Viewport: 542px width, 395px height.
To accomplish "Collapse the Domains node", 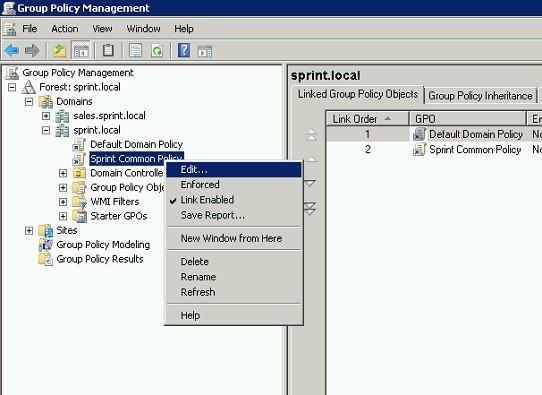I will [x=29, y=102].
